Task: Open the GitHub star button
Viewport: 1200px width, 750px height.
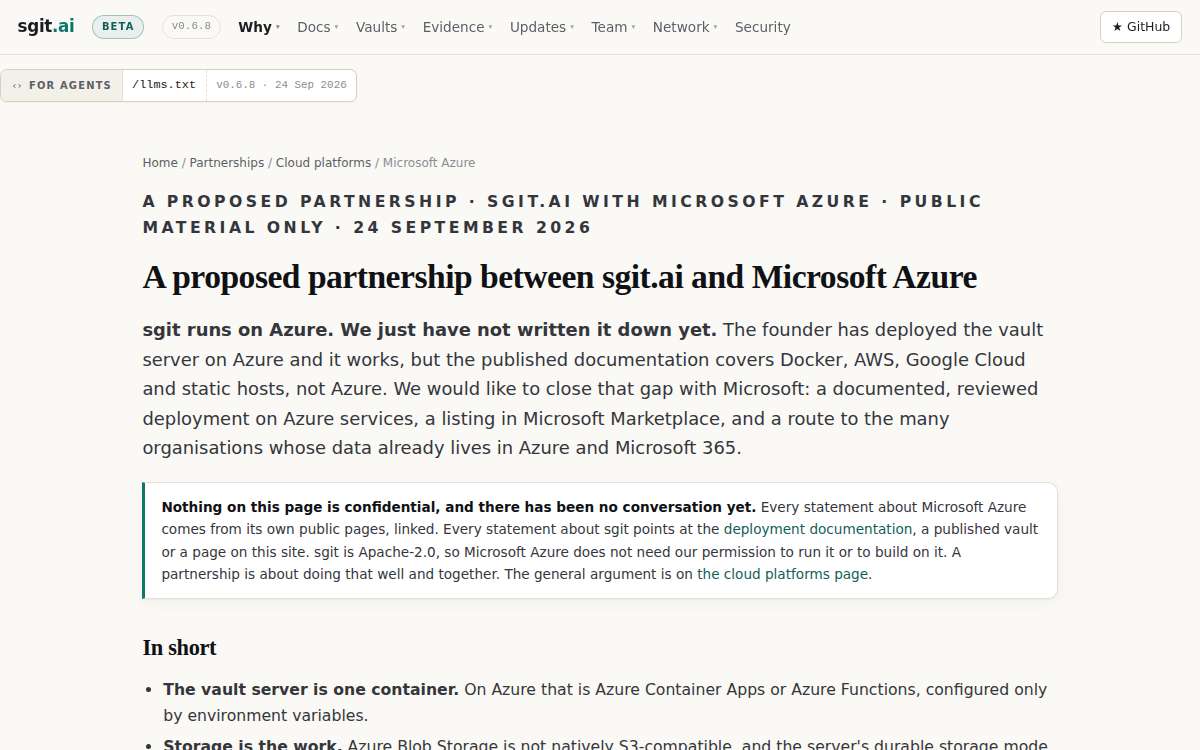Action: (x=1141, y=27)
